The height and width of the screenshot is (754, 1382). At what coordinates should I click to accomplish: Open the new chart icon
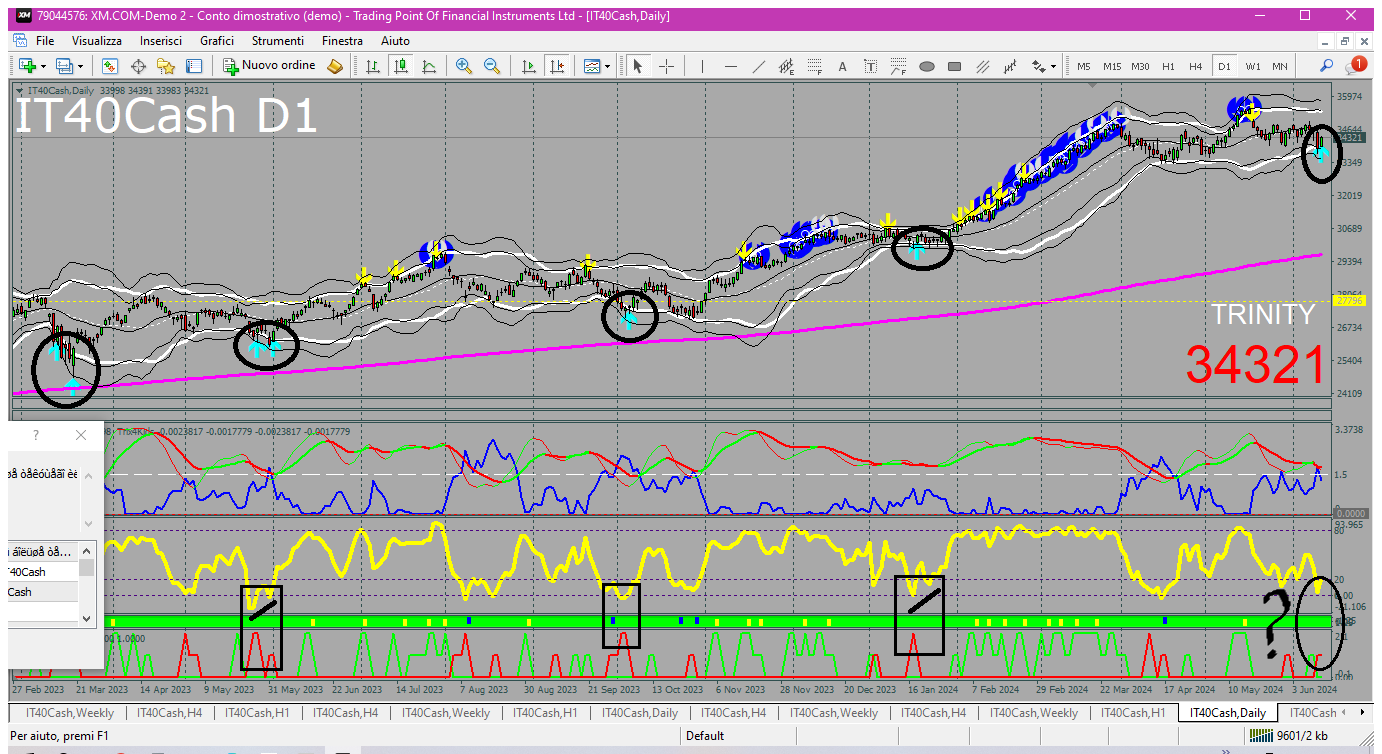(26, 66)
